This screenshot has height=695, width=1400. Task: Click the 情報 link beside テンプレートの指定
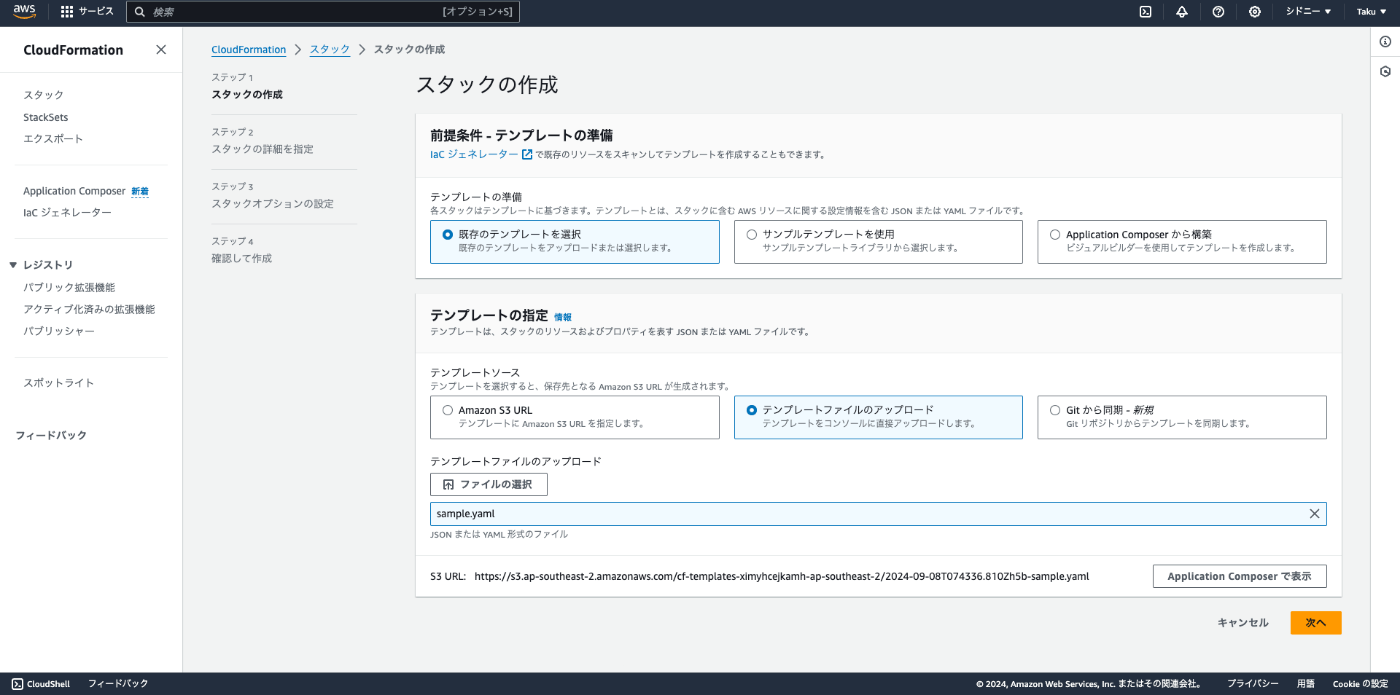tap(563, 317)
